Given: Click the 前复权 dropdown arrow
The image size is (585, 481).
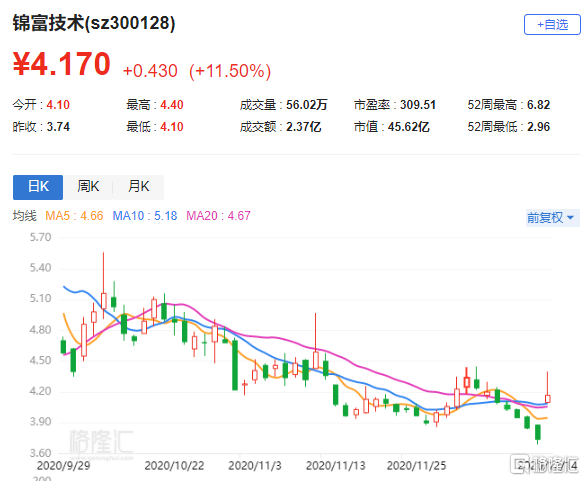Looking at the screenshot, I should (x=570, y=218).
